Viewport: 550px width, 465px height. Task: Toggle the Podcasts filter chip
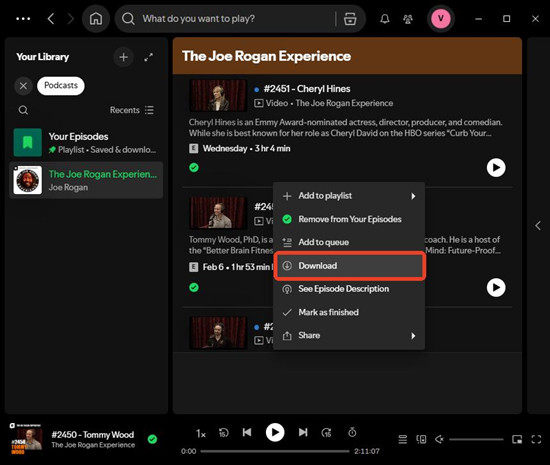[61, 86]
